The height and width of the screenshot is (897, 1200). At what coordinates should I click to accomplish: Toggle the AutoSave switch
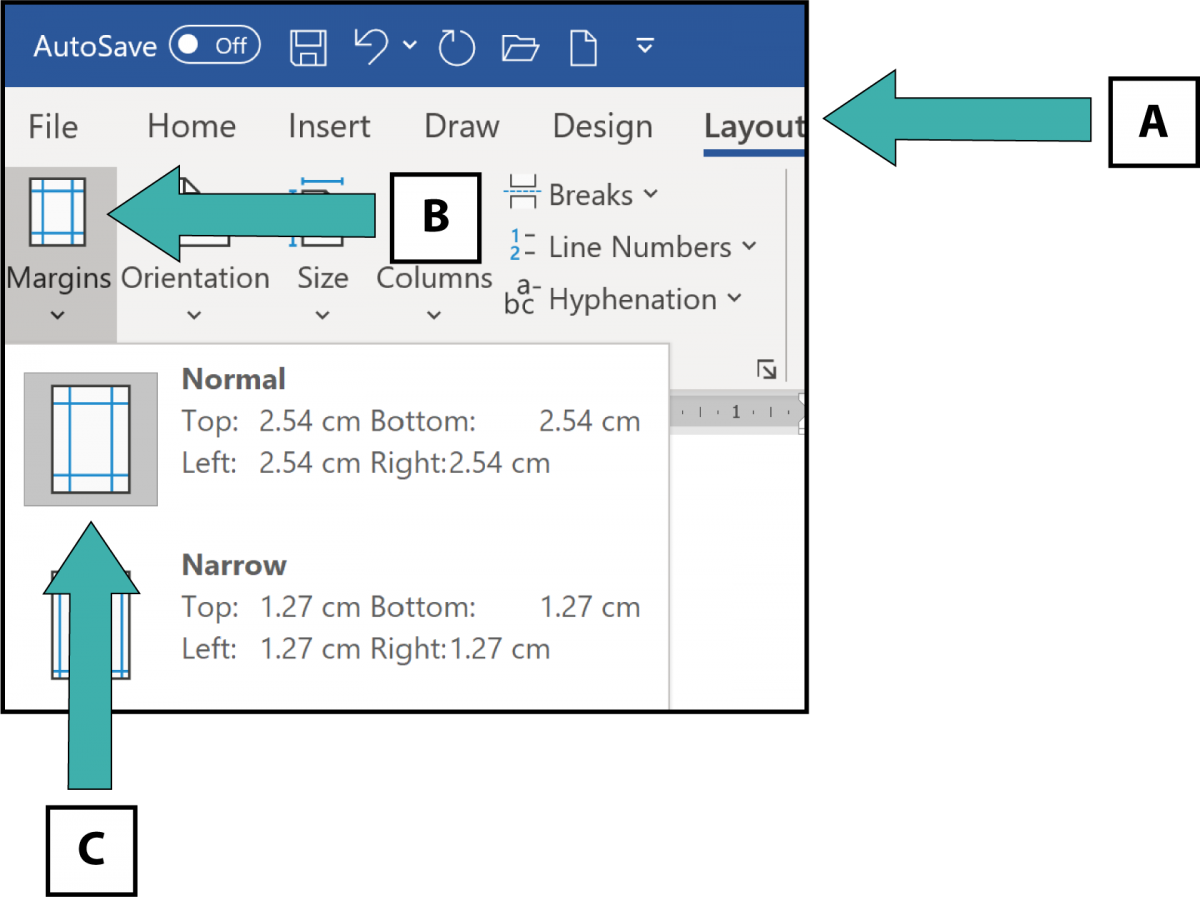point(214,45)
